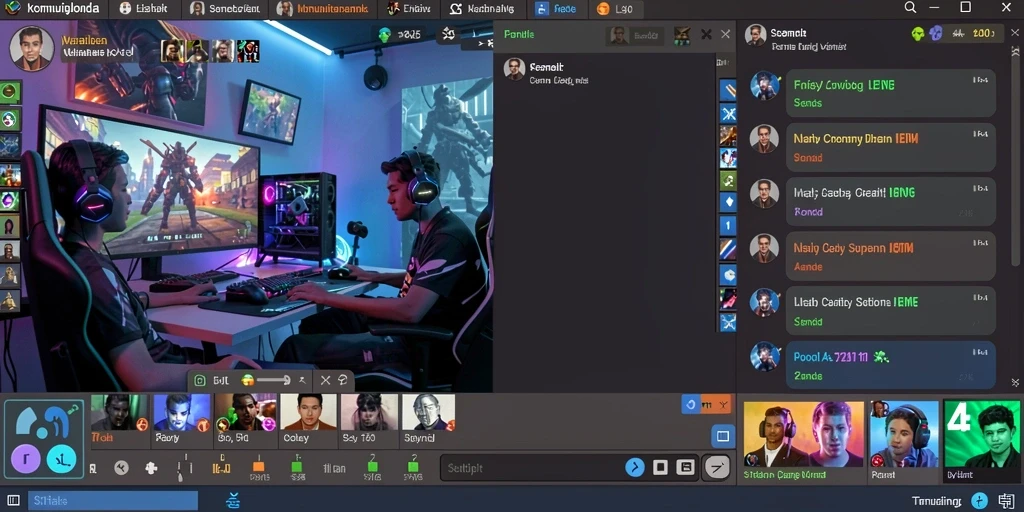The width and height of the screenshot is (1024, 512).
Task: Click the small arrow icon in video control bar
Action: coord(302,380)
